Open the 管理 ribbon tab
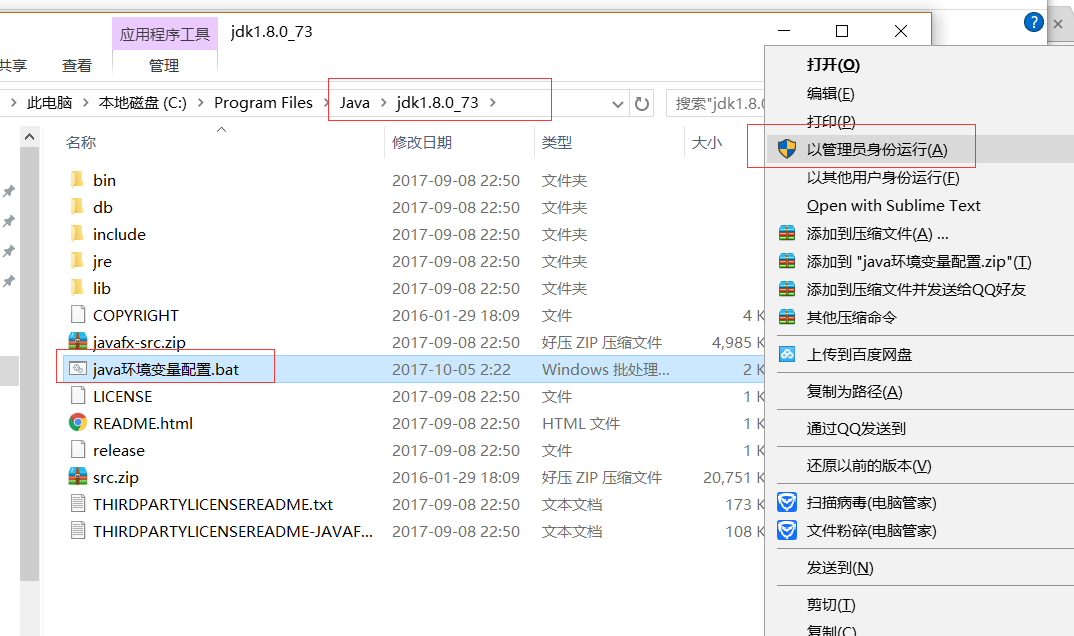 [x=164, y=66]
